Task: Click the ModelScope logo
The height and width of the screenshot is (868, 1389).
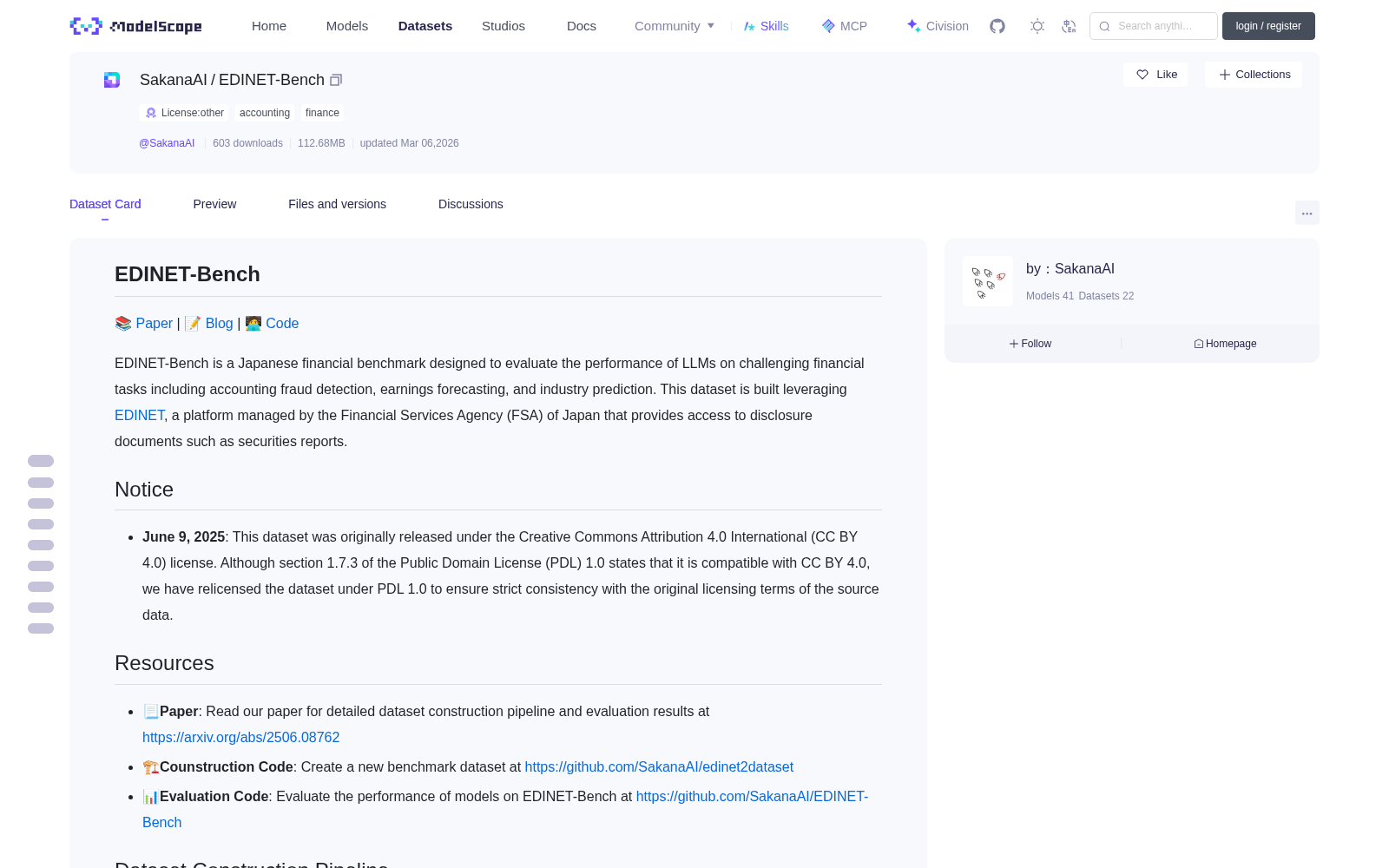Action: tap(136, 26)
